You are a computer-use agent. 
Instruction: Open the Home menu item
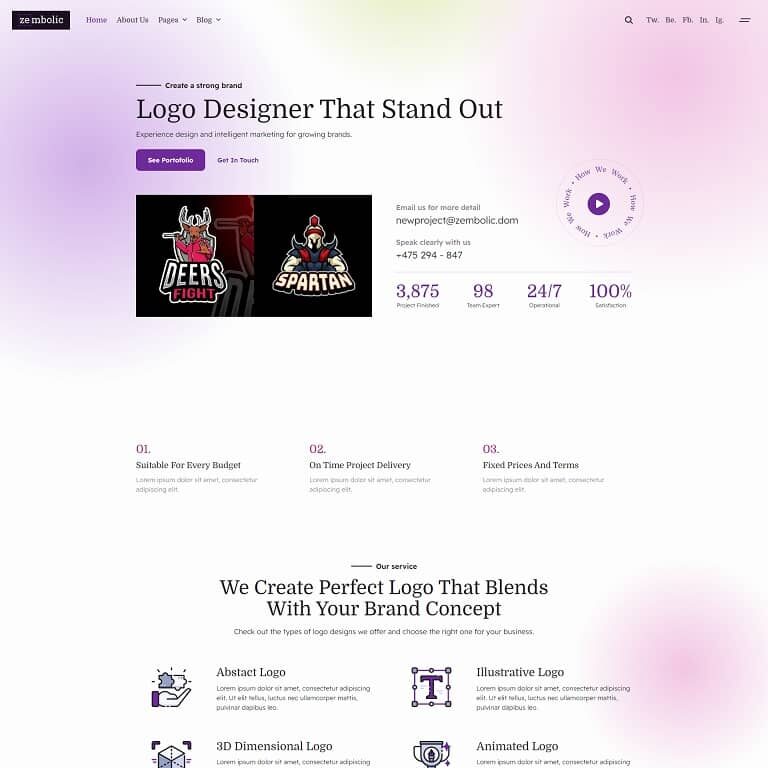(96, 20)
